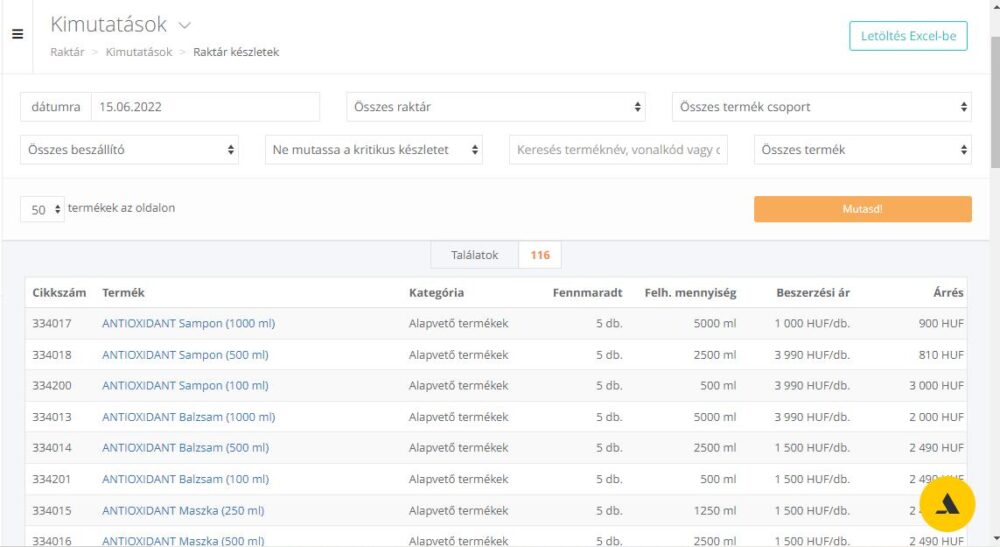Click the dátumra label

pos(55,107)
